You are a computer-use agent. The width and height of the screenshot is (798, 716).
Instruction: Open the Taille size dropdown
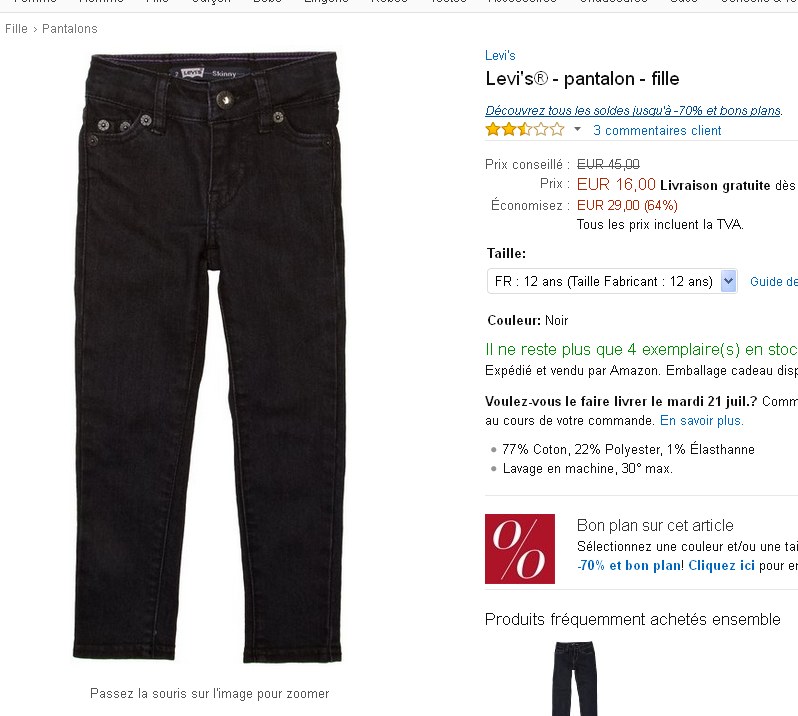[612, 281]
